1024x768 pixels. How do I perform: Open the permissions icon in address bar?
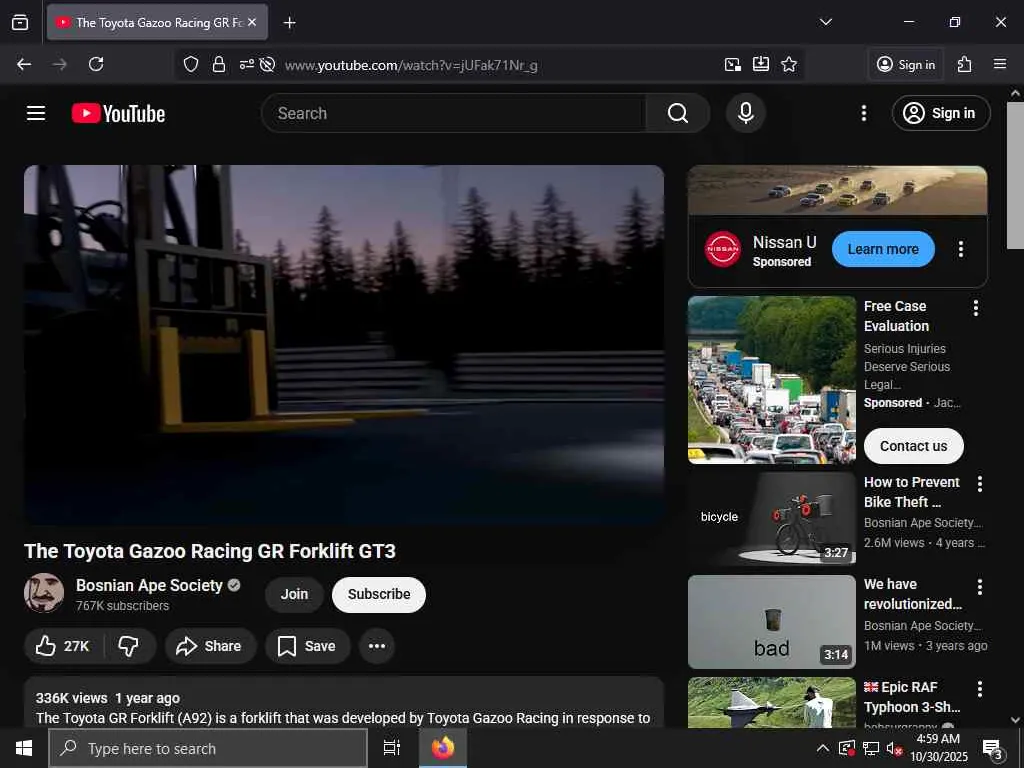(x=246, y=65)
